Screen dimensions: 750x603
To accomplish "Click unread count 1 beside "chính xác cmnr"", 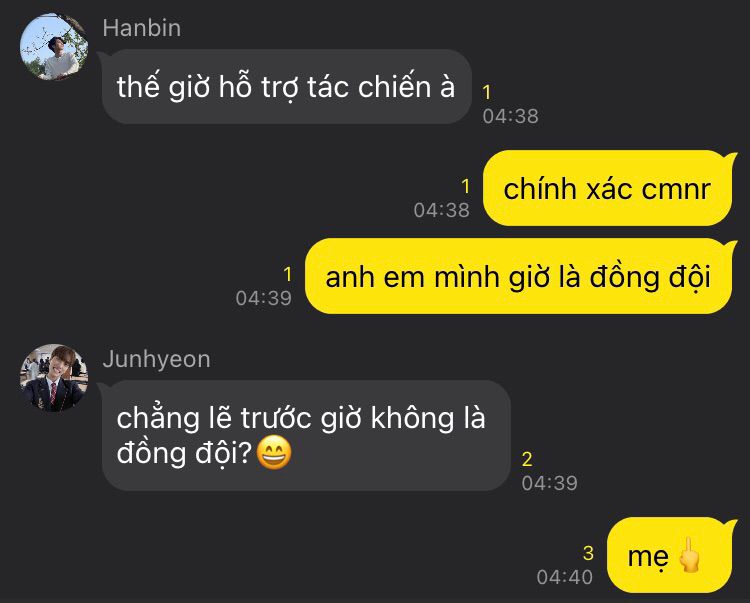I will [466, 186].
